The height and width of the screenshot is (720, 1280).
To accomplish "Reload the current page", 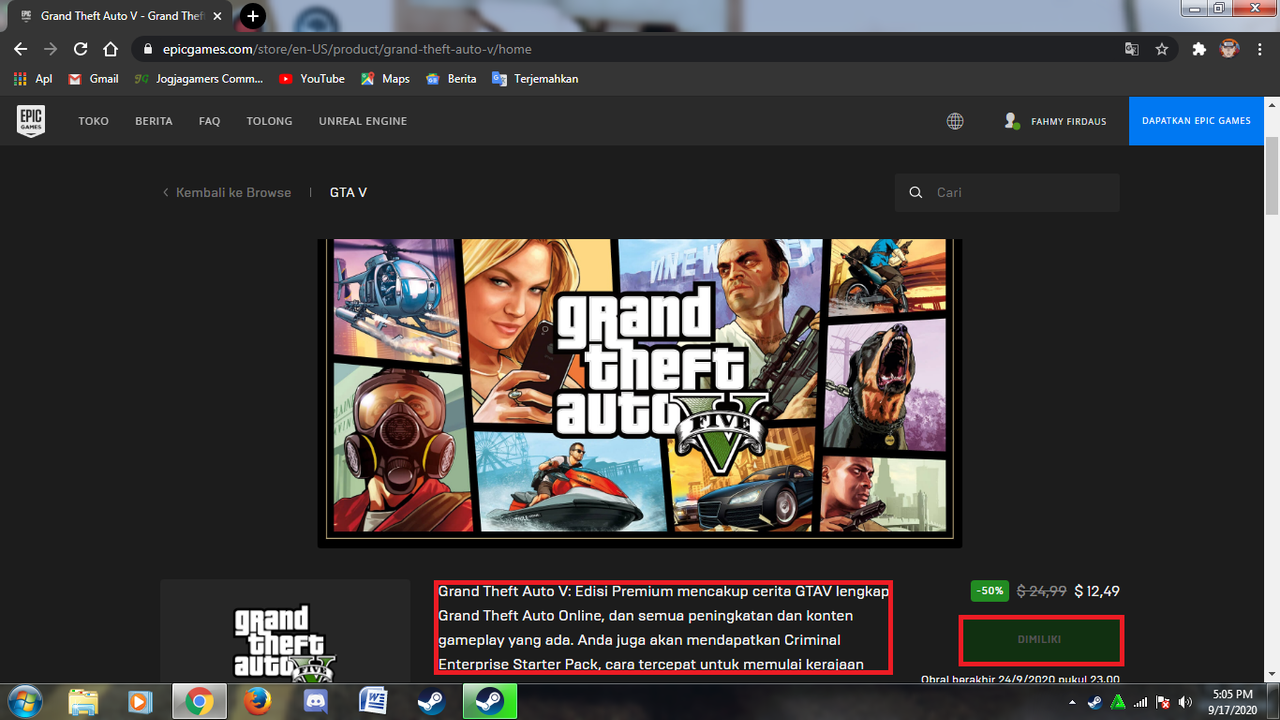I will point(81,49).
